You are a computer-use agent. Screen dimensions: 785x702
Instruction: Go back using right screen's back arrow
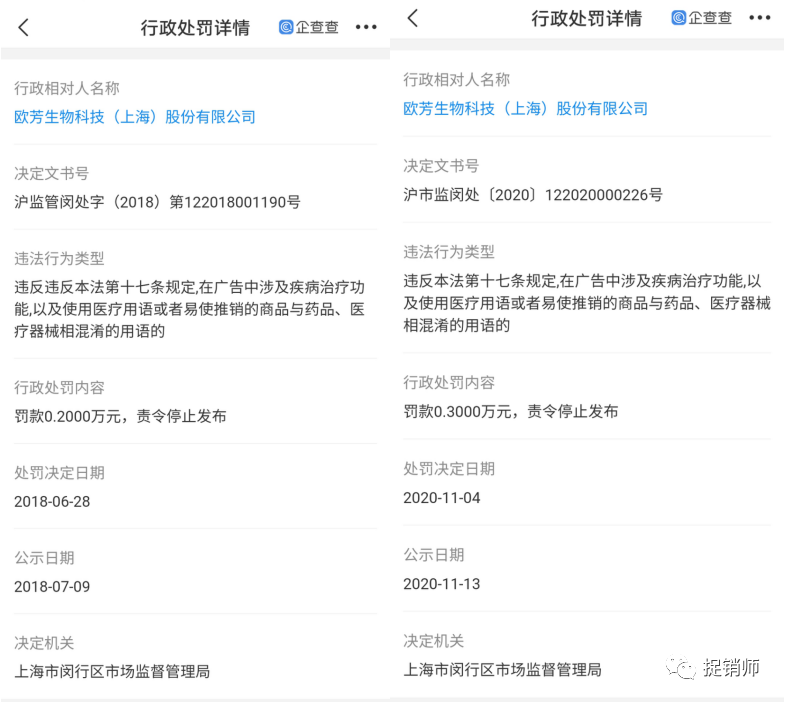click(x=413, y=18)
